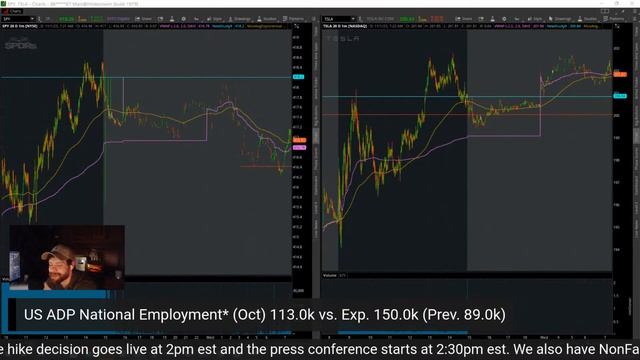Open Studies menu on SPY chart
640x360 pixels.
(x=267, y=19)
